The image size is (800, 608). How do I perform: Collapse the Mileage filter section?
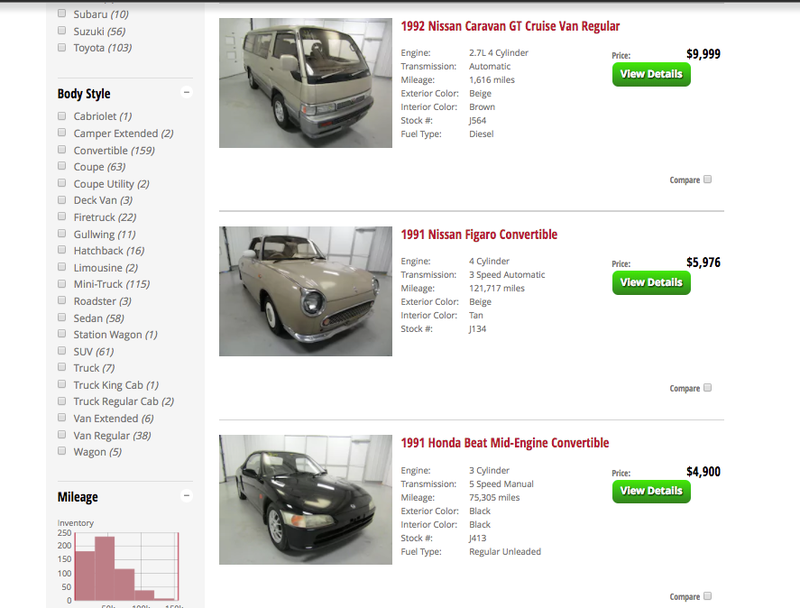(187, 495)
